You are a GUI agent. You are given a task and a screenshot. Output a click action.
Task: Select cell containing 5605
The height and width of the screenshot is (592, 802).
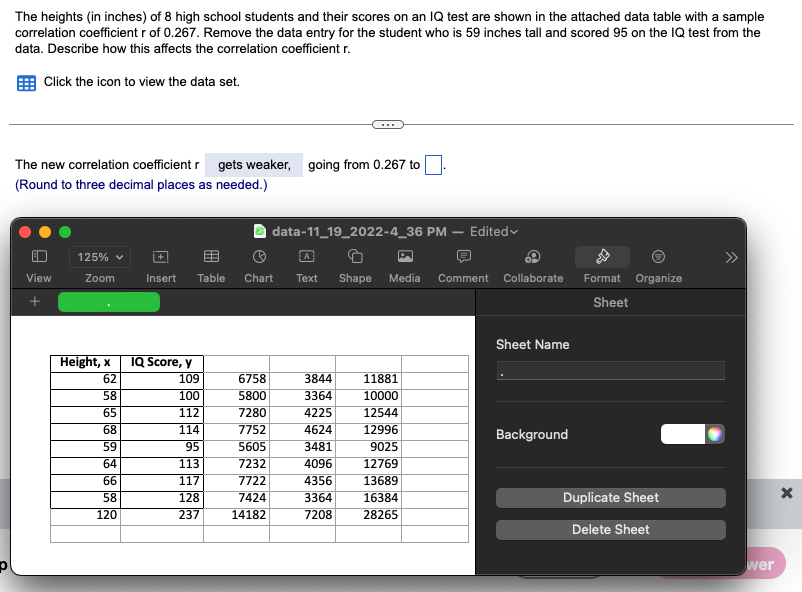click(236, 448)
